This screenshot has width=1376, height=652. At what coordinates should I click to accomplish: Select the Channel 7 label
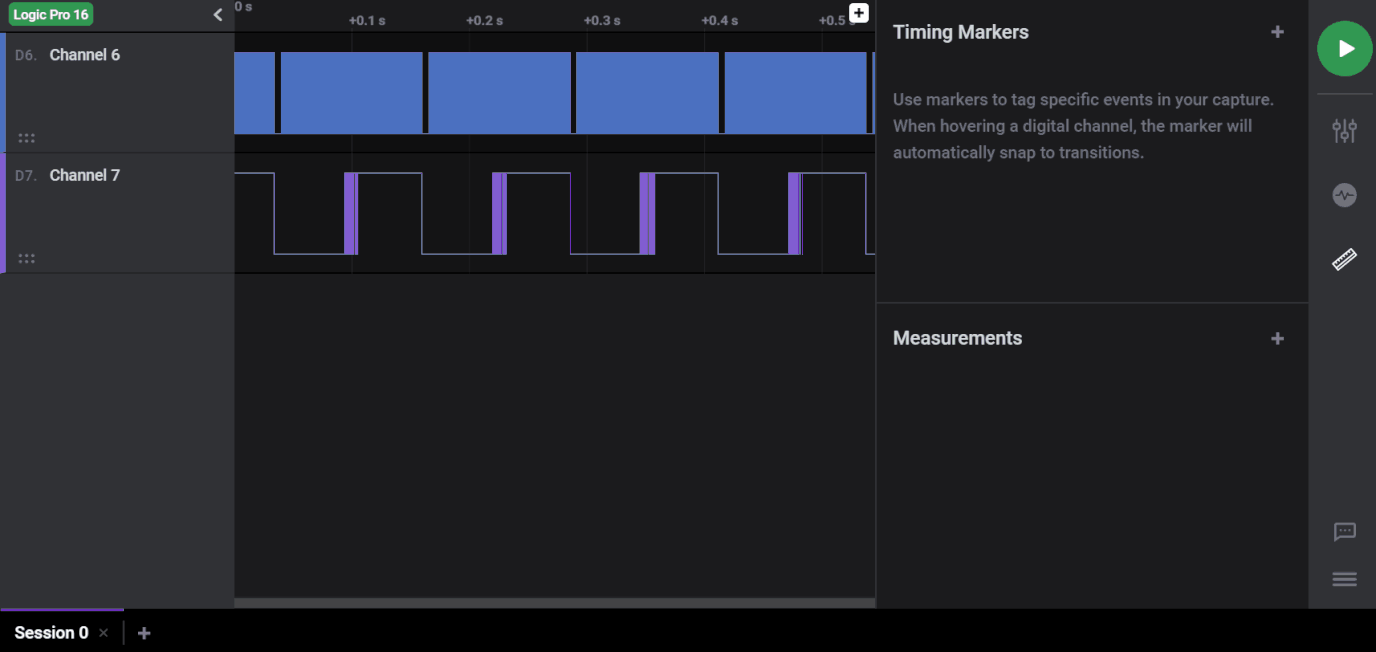point(85,174)
